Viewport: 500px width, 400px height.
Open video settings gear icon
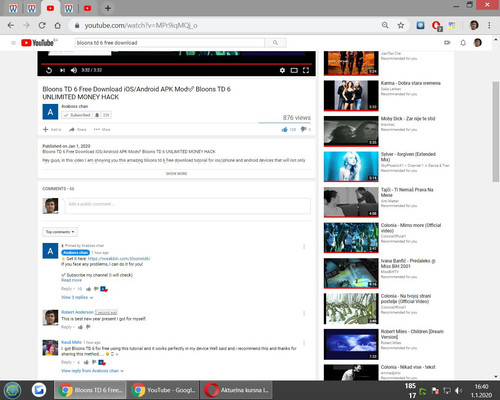pyautogui.click(x=282, y=70)
